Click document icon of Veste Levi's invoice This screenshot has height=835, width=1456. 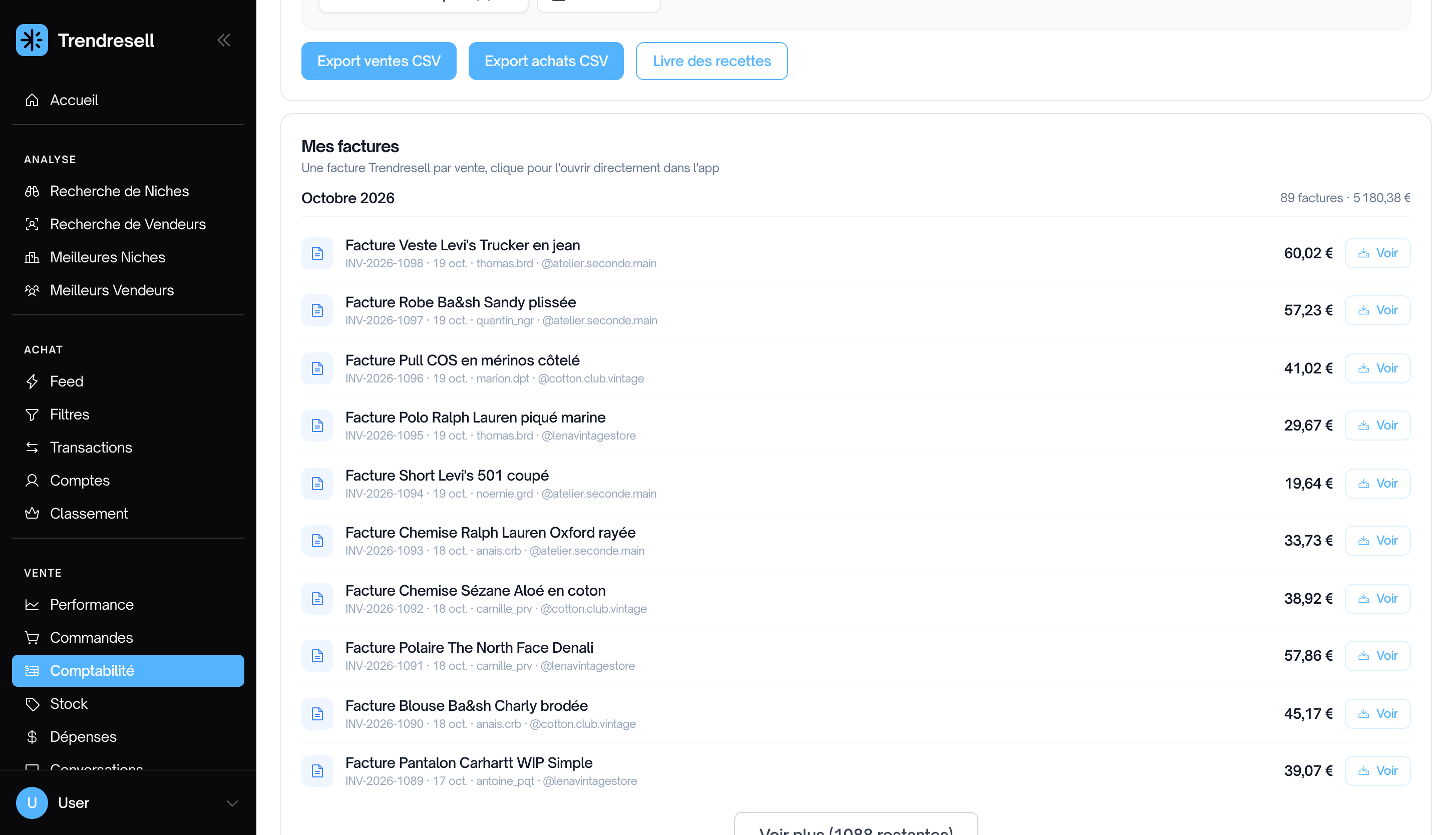tap(317, 253)
